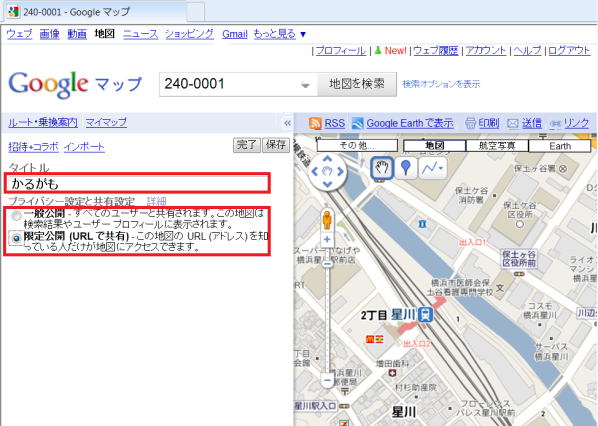Click the Google Earth icon in toolbar
The width and height of the screenshot is (598, 426).
(357, 123)
